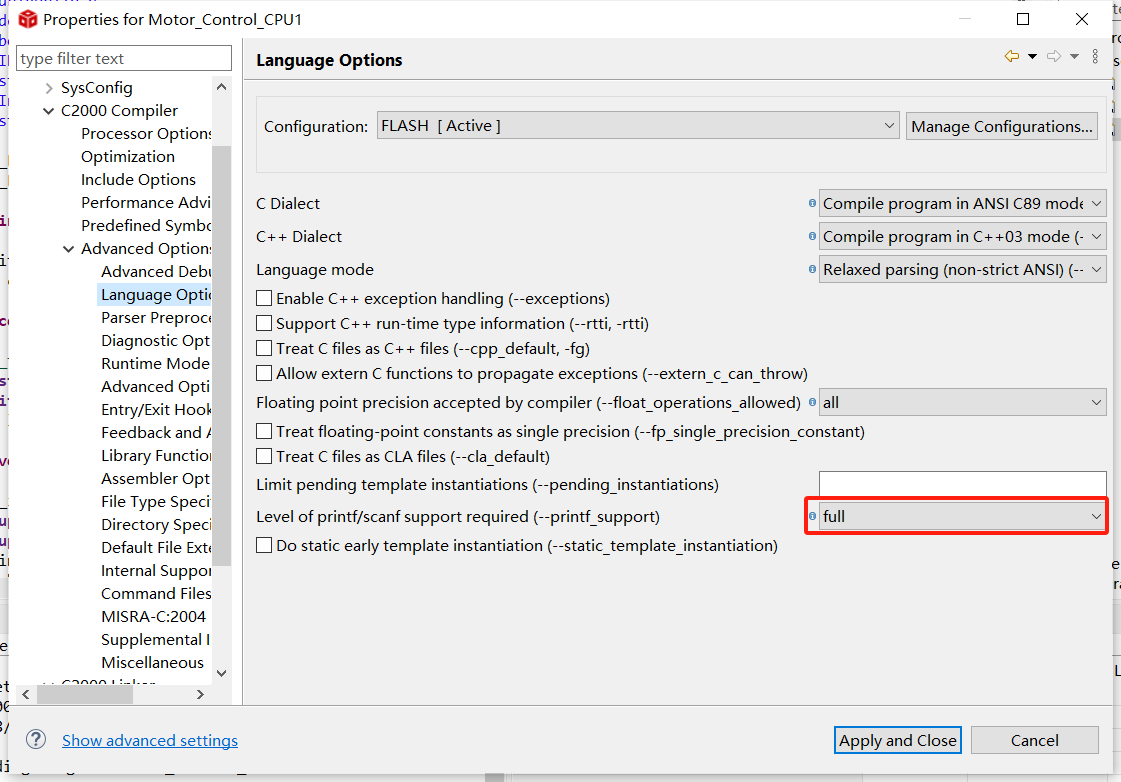Select MISRA-C:2004 in tree
The height and width of the screenshot is (782, 1121).
(x=153, y=616)
